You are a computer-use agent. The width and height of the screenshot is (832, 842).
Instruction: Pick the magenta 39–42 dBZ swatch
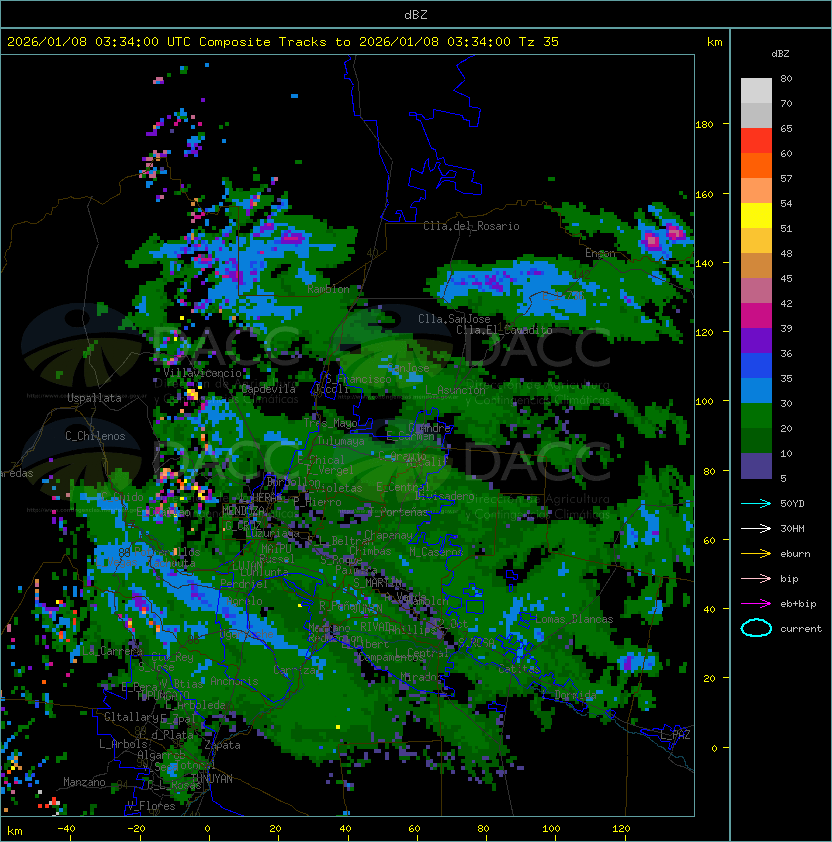(756, 315)
